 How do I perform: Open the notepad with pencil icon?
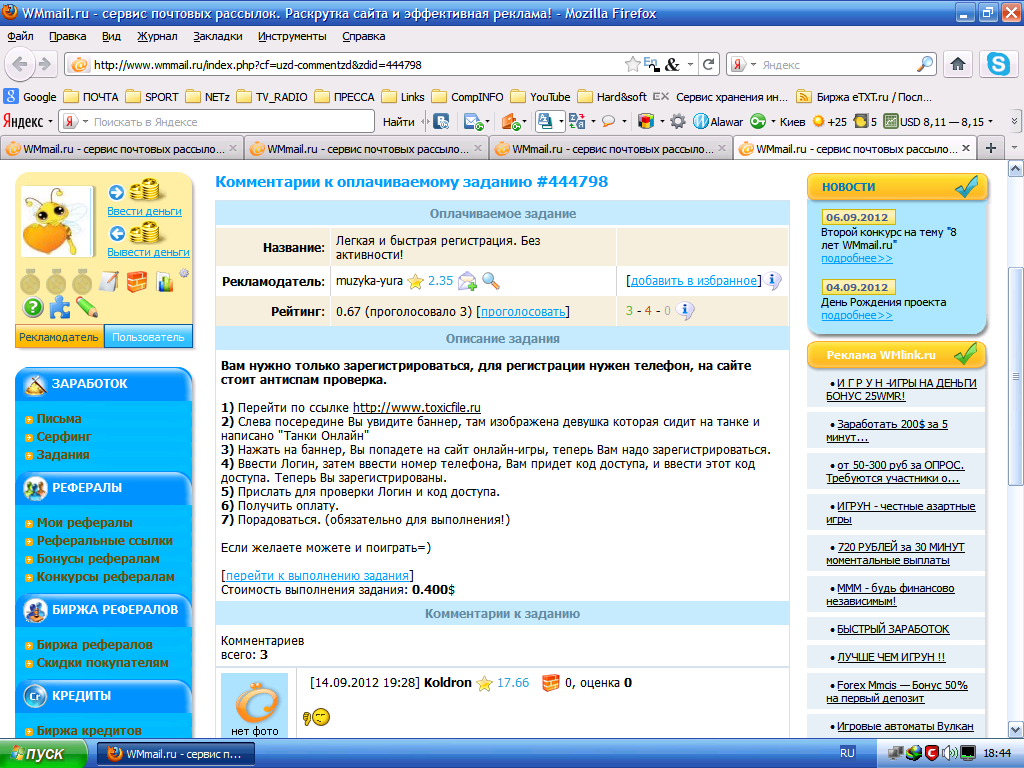pos(109,281)
